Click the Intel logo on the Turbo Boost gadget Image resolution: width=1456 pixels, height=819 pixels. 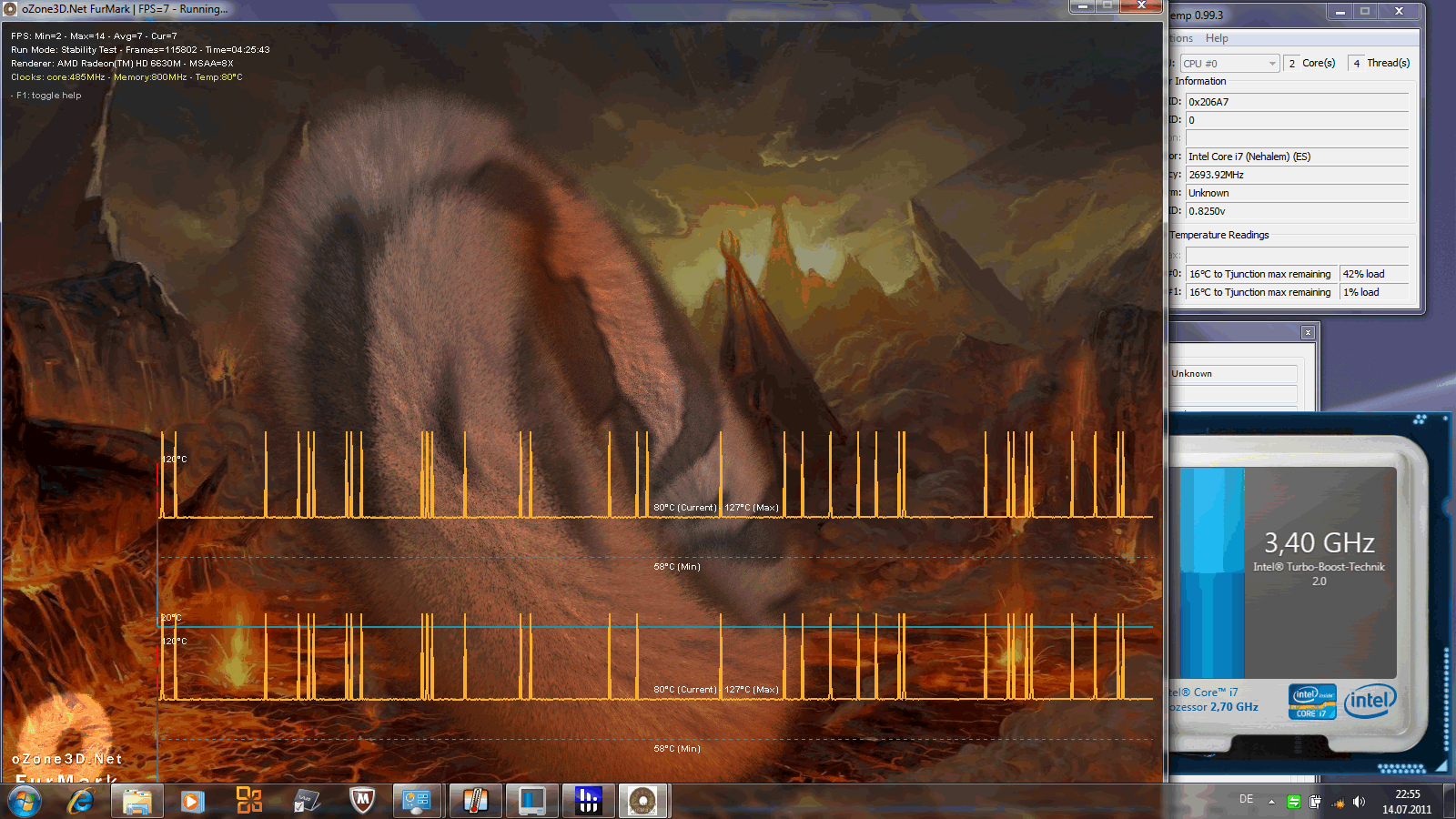coord(1370,701)
